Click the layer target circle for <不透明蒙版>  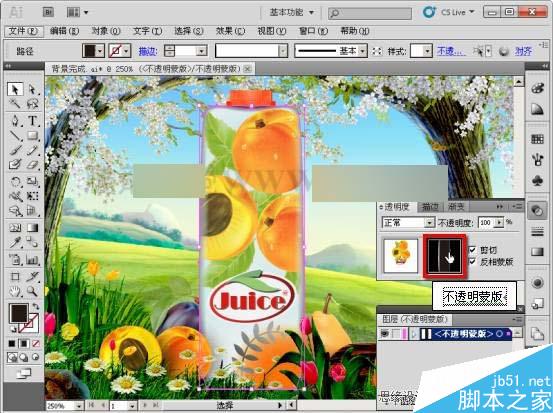499,333
